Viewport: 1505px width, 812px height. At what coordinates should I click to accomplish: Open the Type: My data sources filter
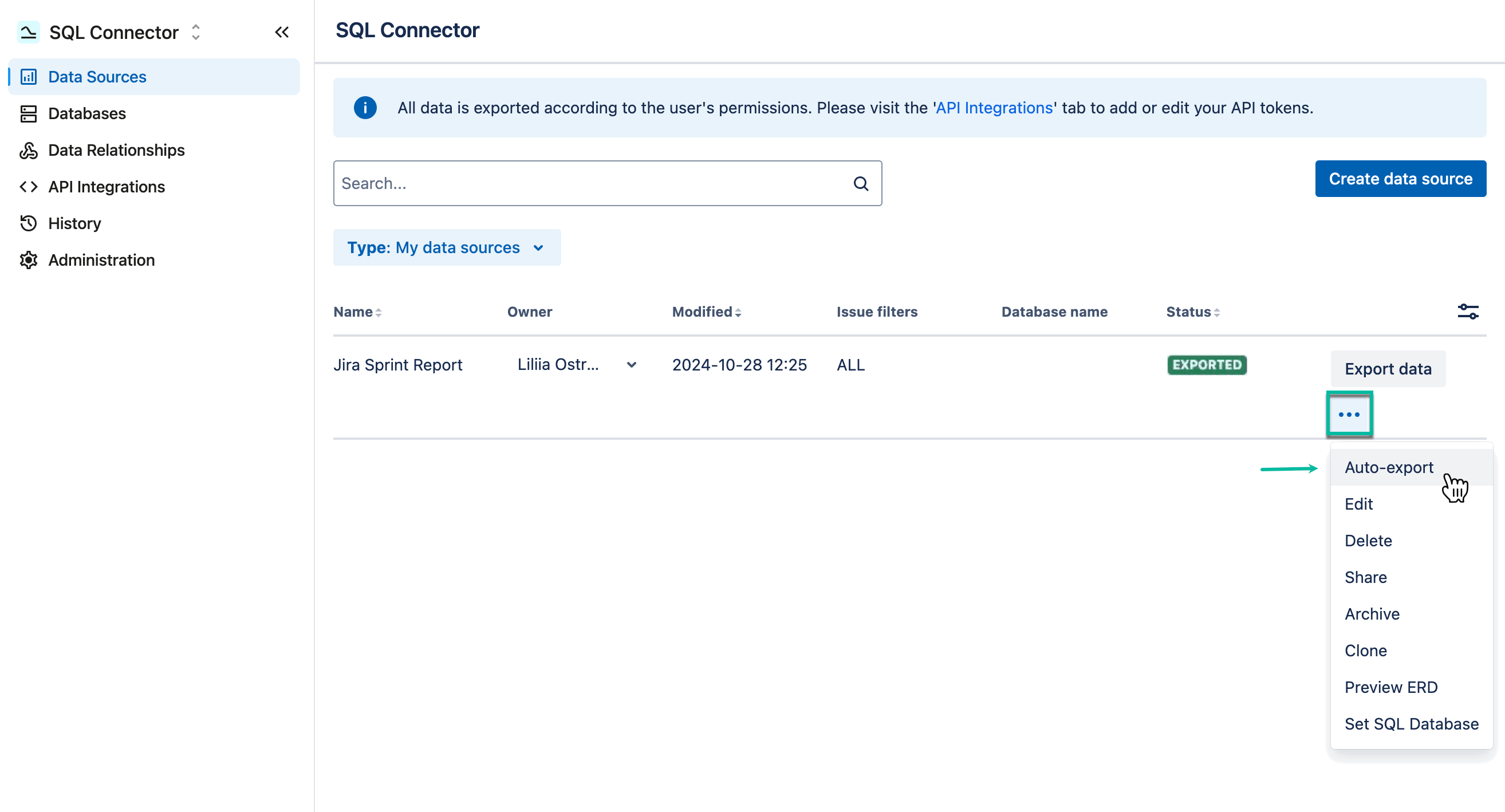tap(446, 247)
